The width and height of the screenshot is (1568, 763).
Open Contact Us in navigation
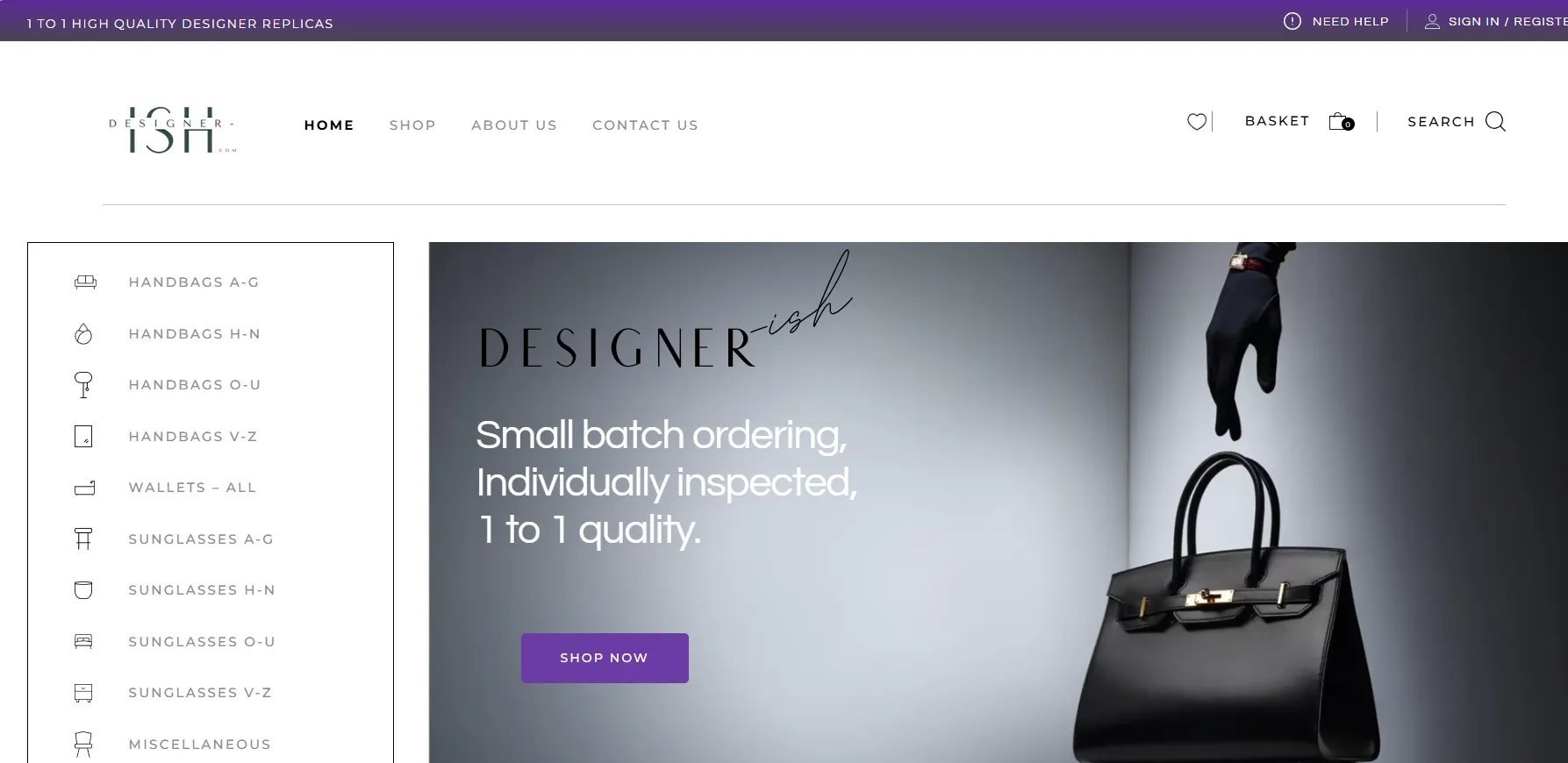tap(645, 125)
